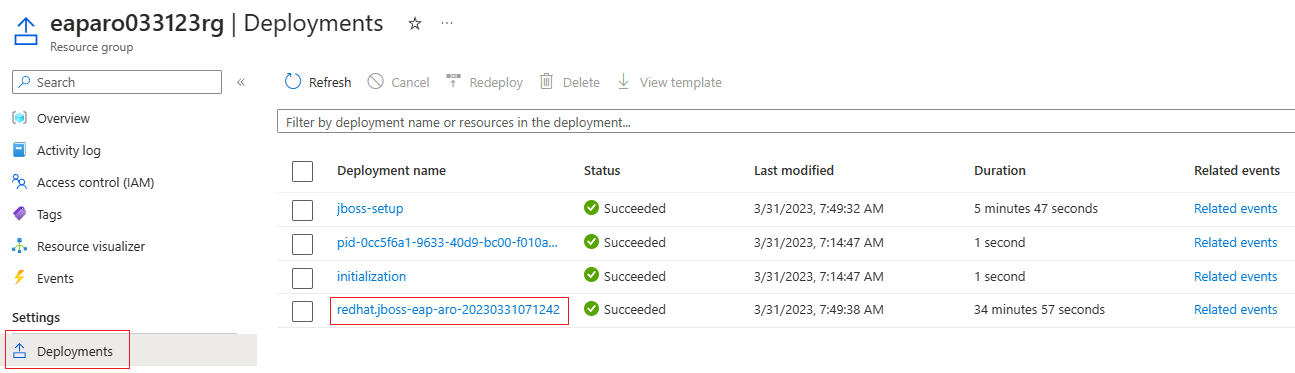Collapse the sidebar with the double chevron
Image resolution: width=1295 pixels, height=373 pixels.
tap(241, 82)
